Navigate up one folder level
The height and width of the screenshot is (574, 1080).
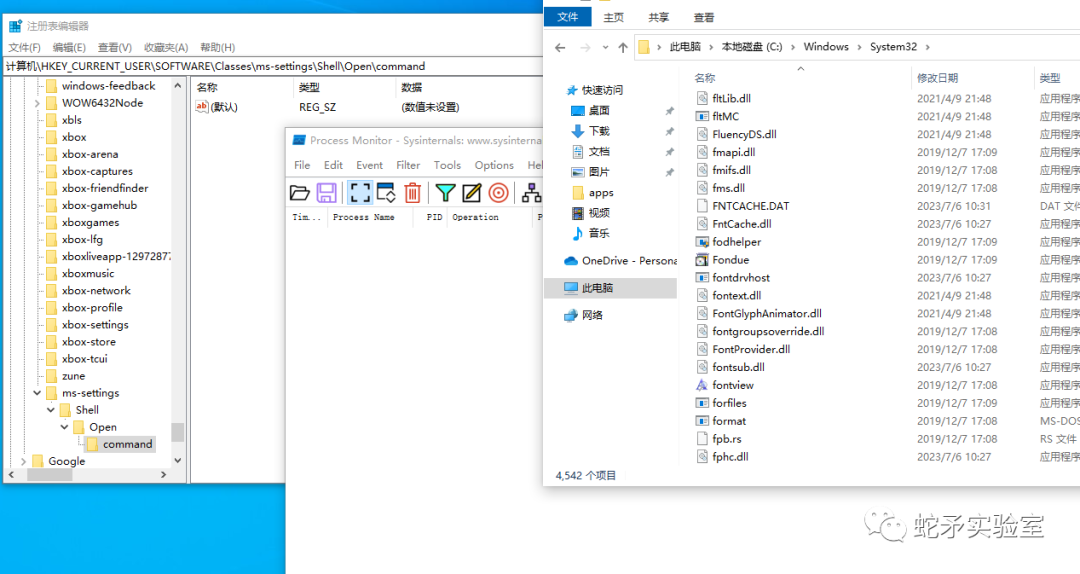(x=623, y=48)
